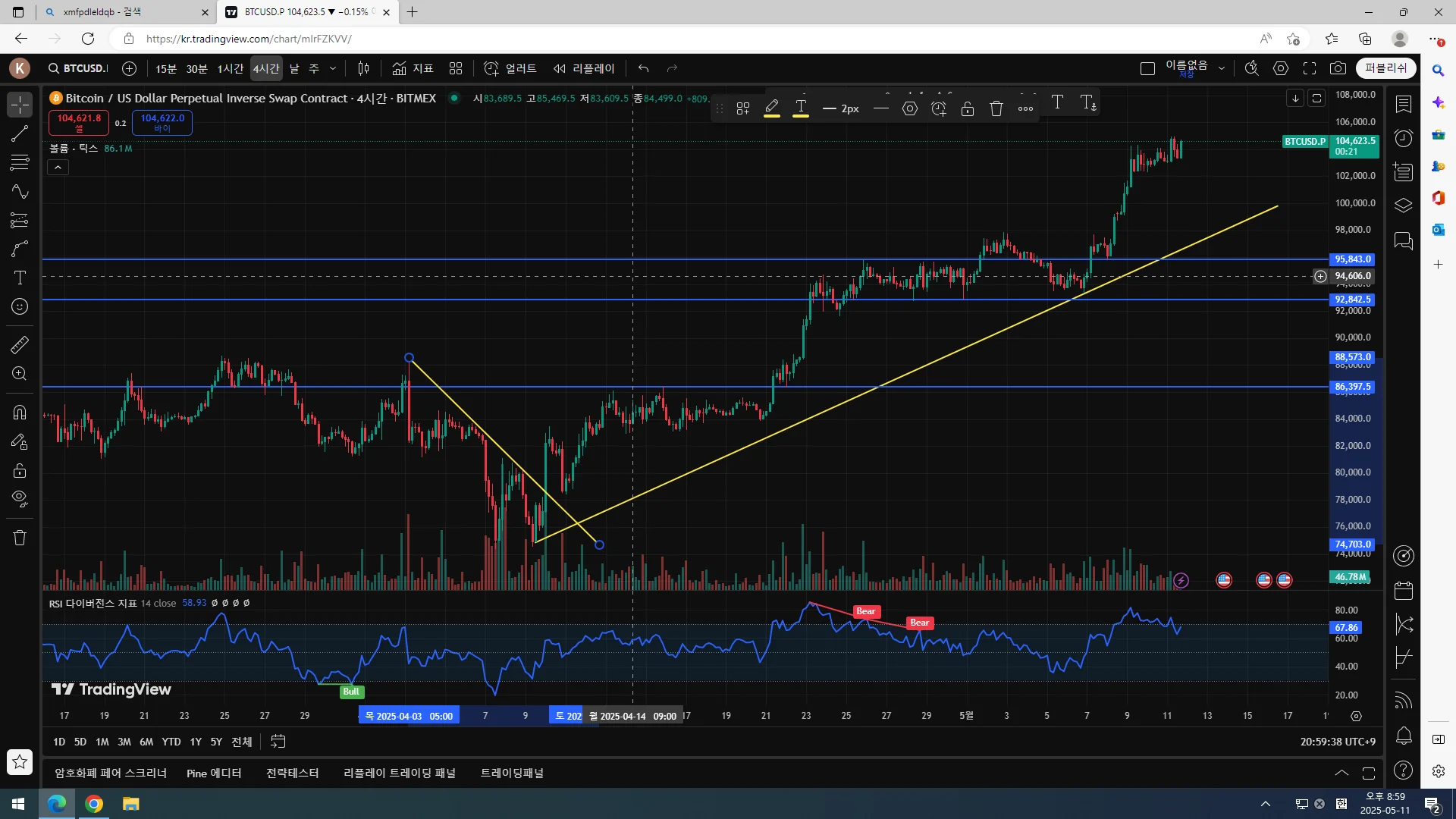Change the line color pencil swatch
The width and height of the screenshot is (1456, 819).
[x=772, y=108]
